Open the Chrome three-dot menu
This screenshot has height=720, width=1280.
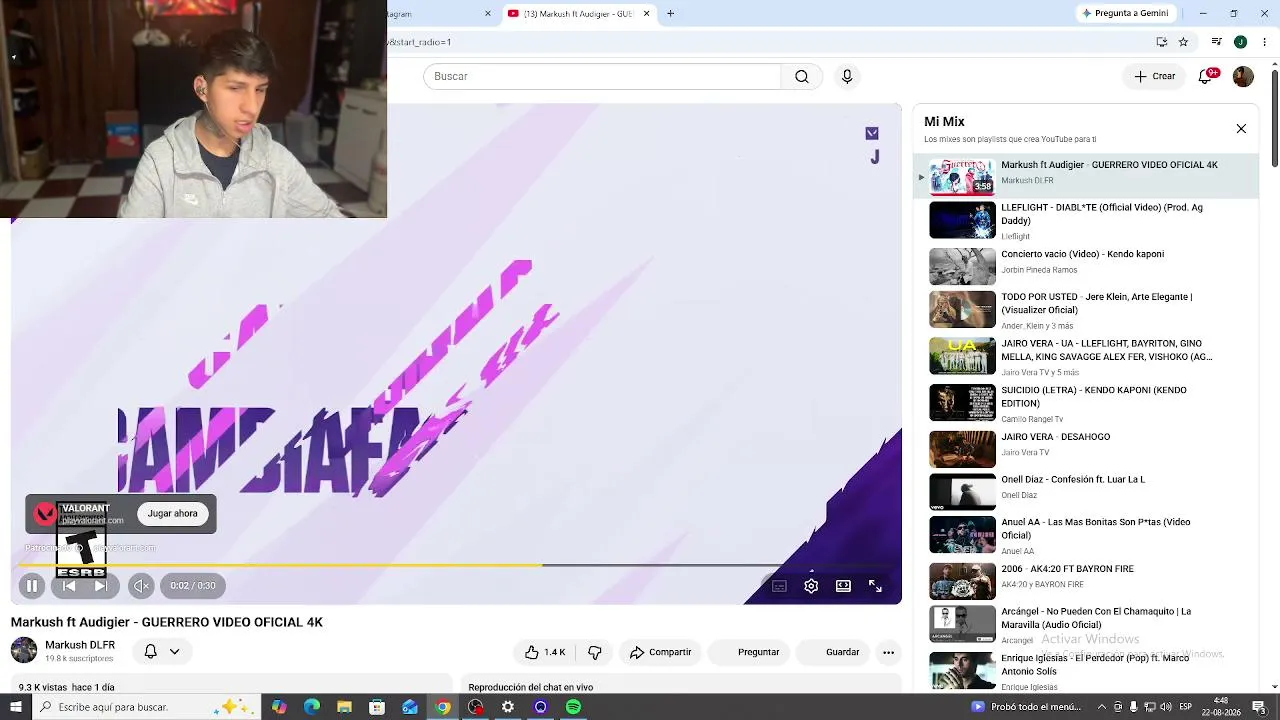[x=1264, y=42]
